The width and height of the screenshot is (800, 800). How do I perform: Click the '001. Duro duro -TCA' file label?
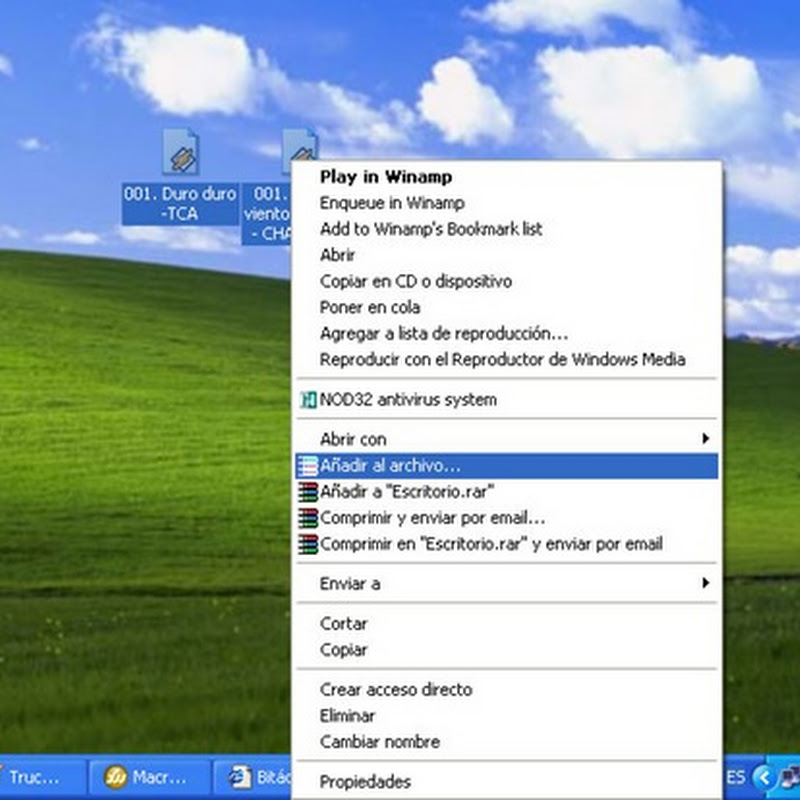[x=180, y=204]
